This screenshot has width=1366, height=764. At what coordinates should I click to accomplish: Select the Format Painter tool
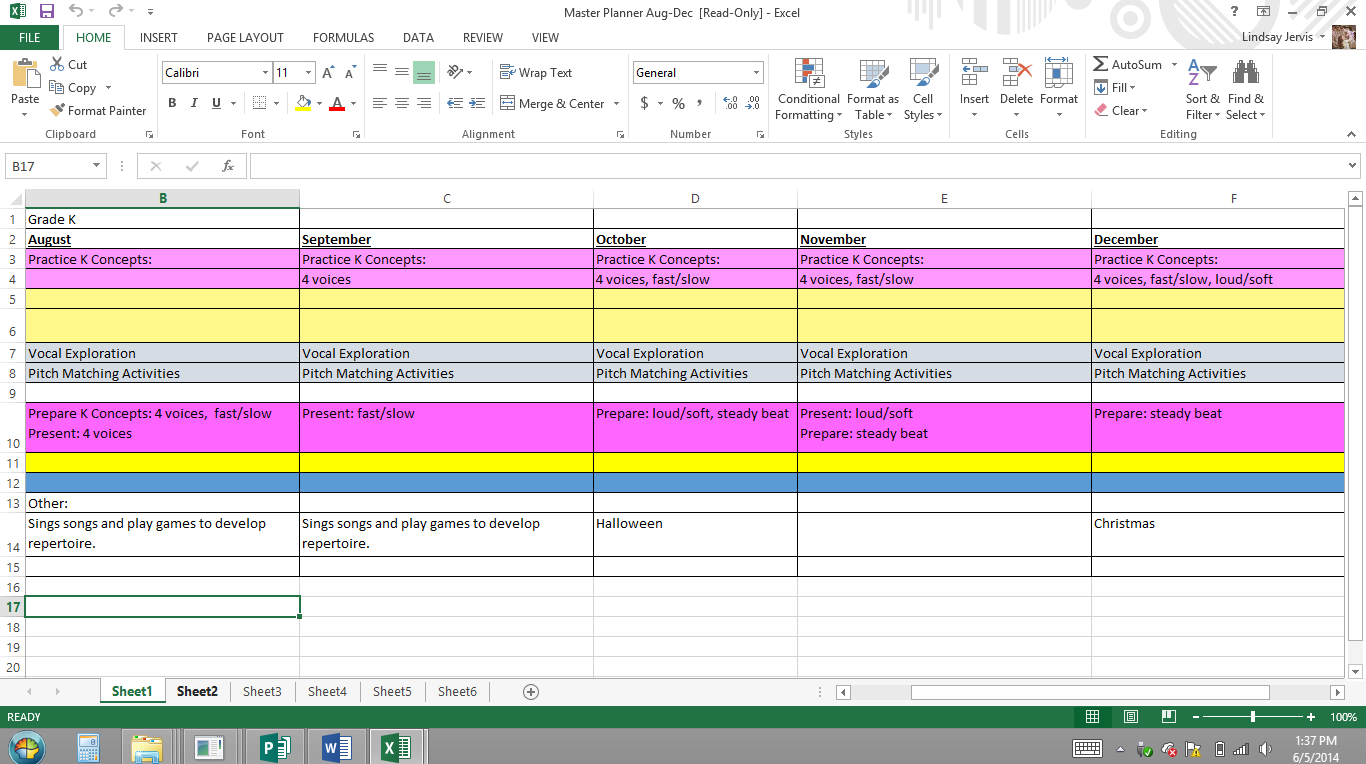(98, 110)
